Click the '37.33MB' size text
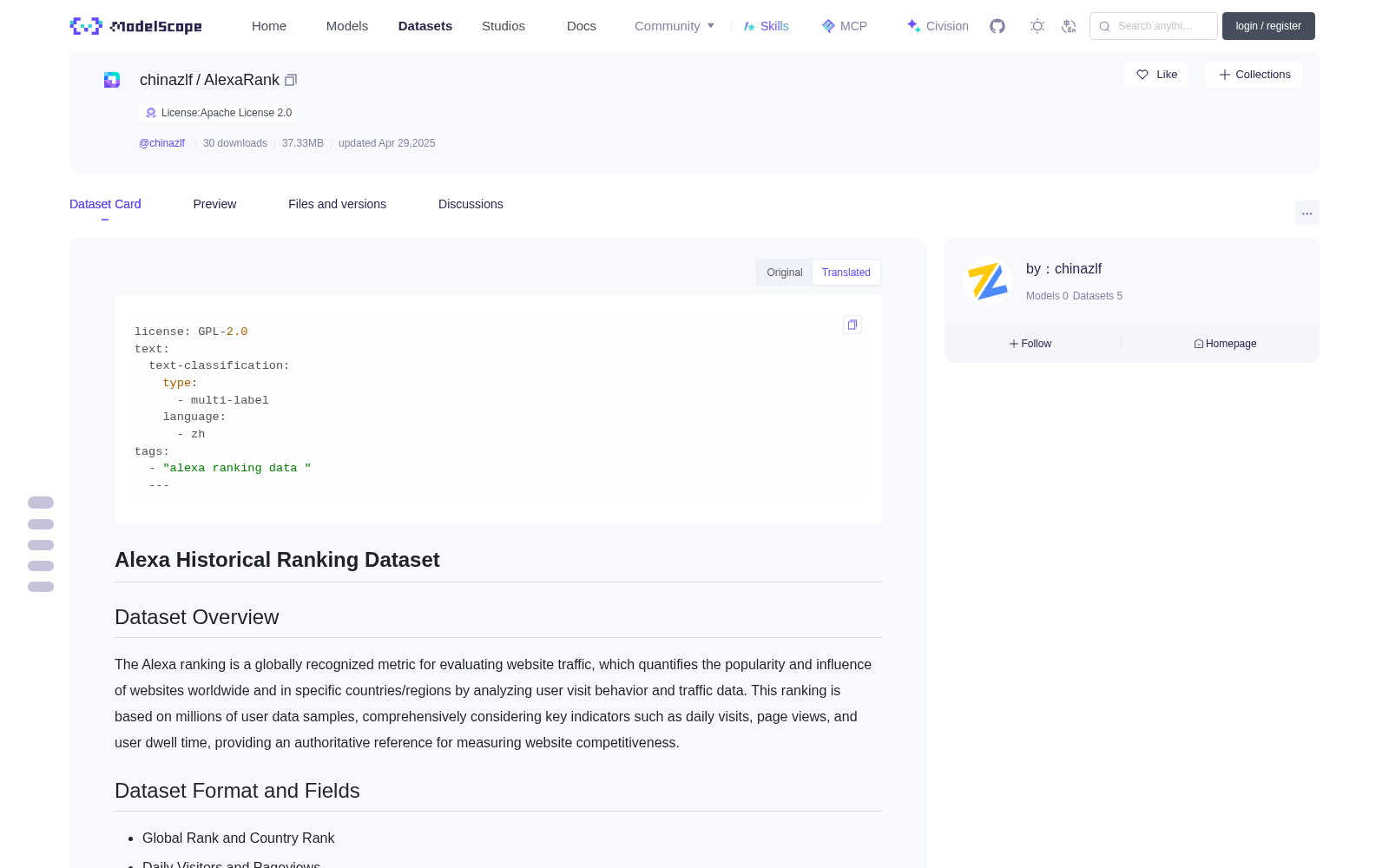 coord(303,143)
